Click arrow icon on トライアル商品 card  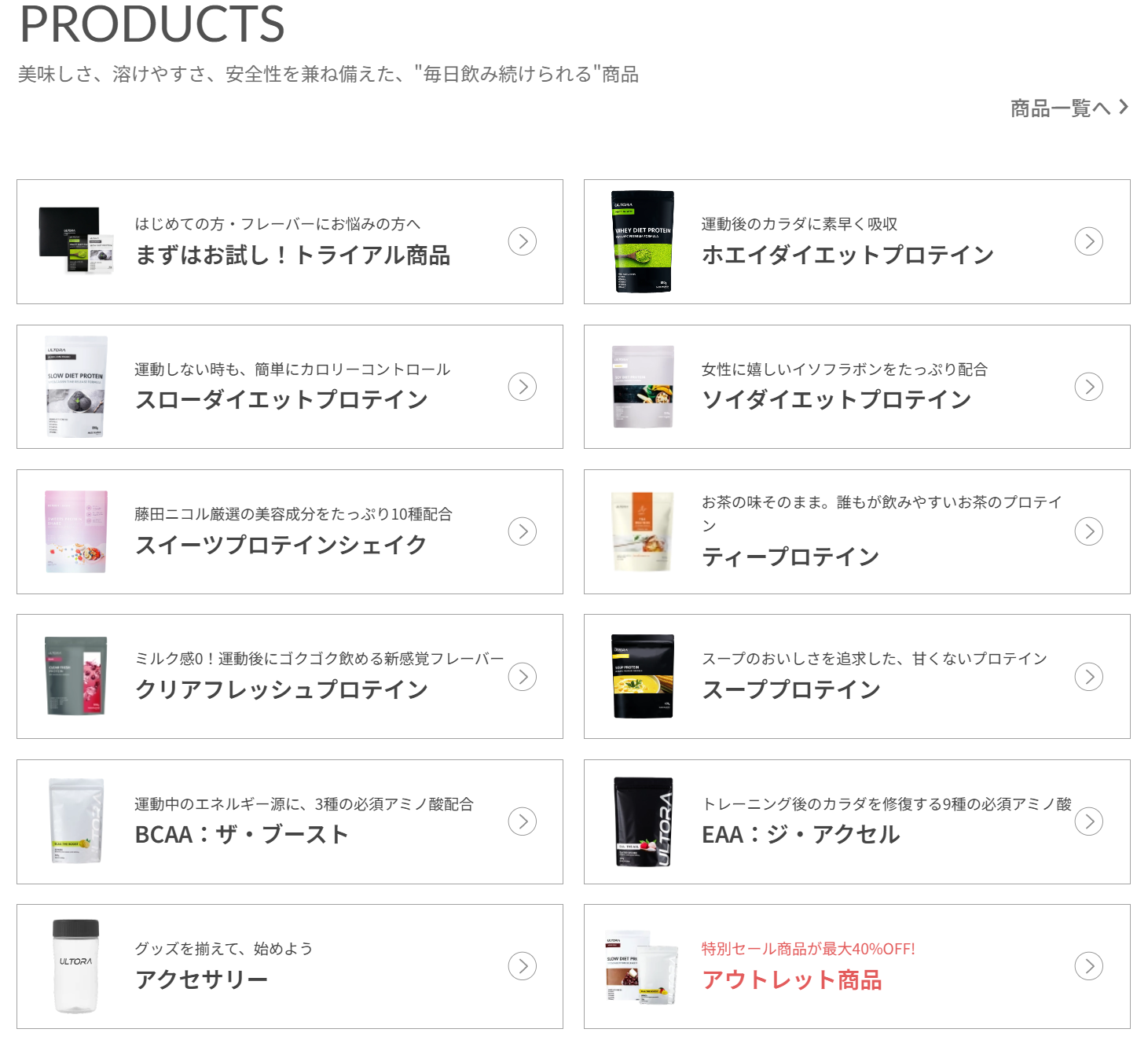(523, 241)
